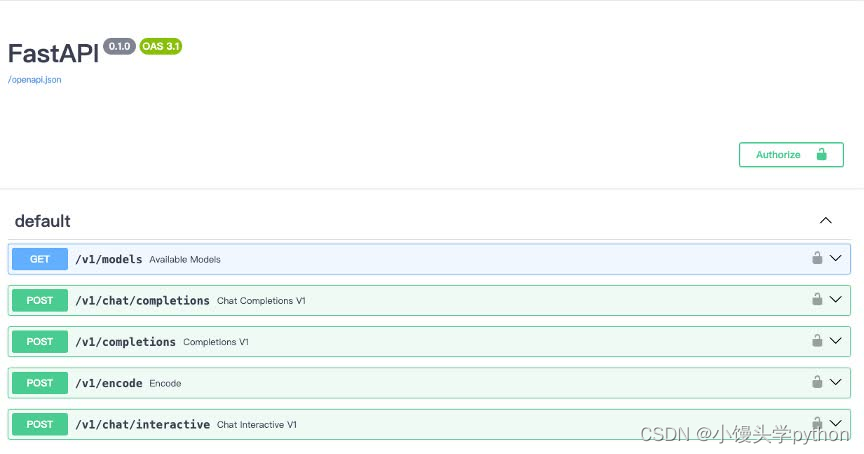Click the 'Available Models' description
Screen dimensions: 864x454
pyautogui.click(x=185, y=260)
